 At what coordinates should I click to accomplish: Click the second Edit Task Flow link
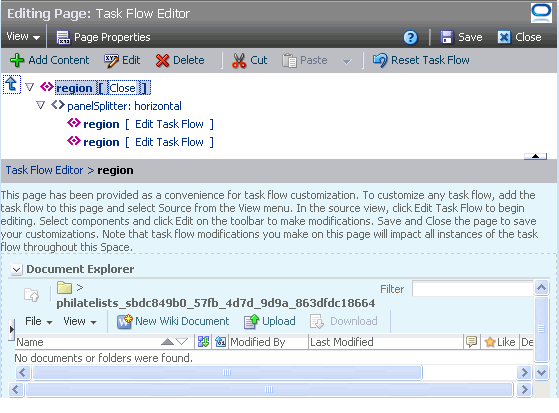tap(169, 142)
